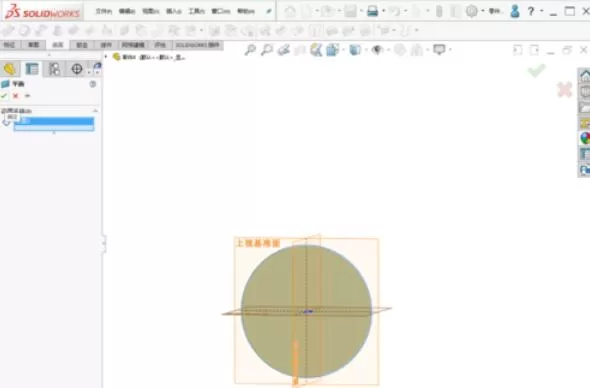Cancel with confirmation corner red X
590x388 pixels.
tap(564, 90)
